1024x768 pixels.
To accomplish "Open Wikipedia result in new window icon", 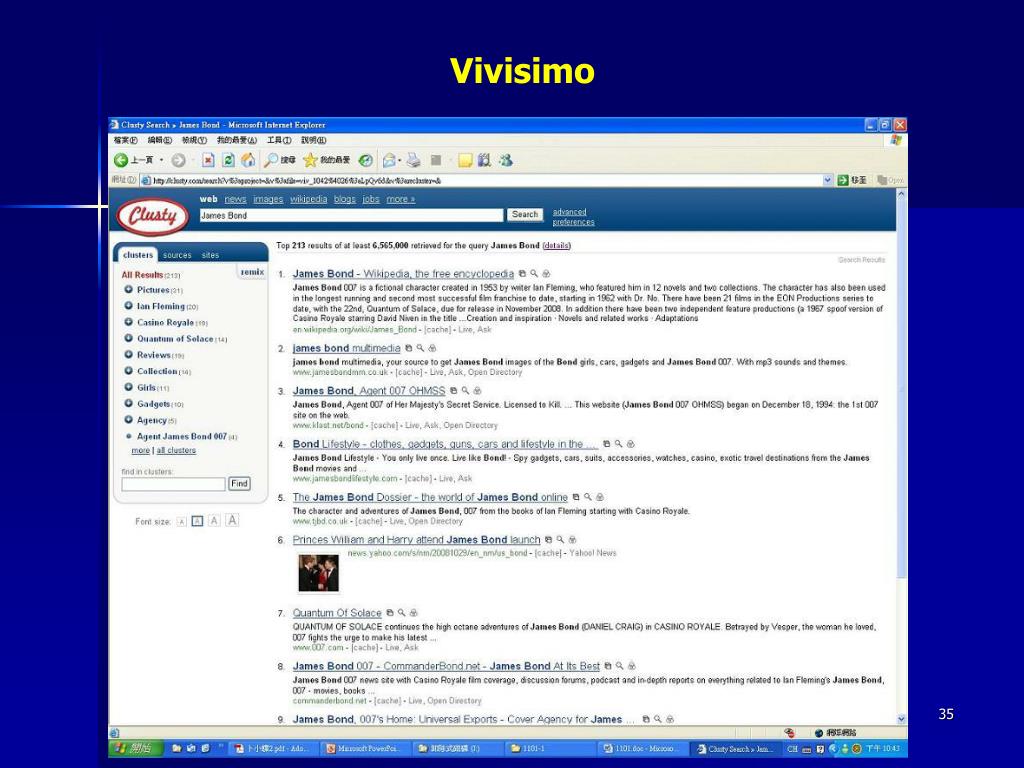I will [x=522, y=274].
